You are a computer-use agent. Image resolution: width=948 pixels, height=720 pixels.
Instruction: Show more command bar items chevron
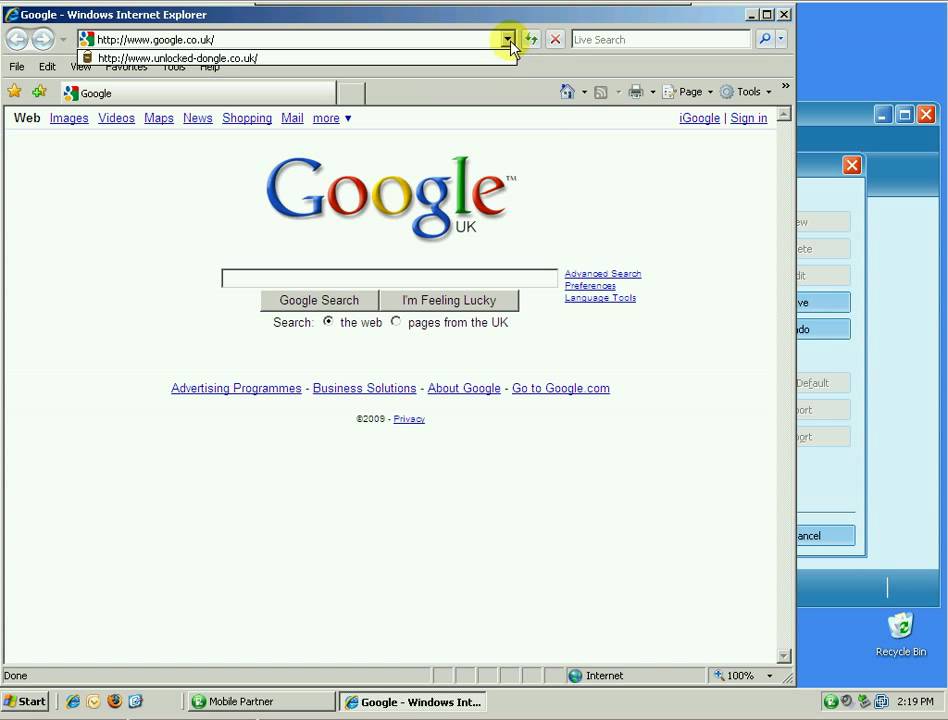coord(785,86)
